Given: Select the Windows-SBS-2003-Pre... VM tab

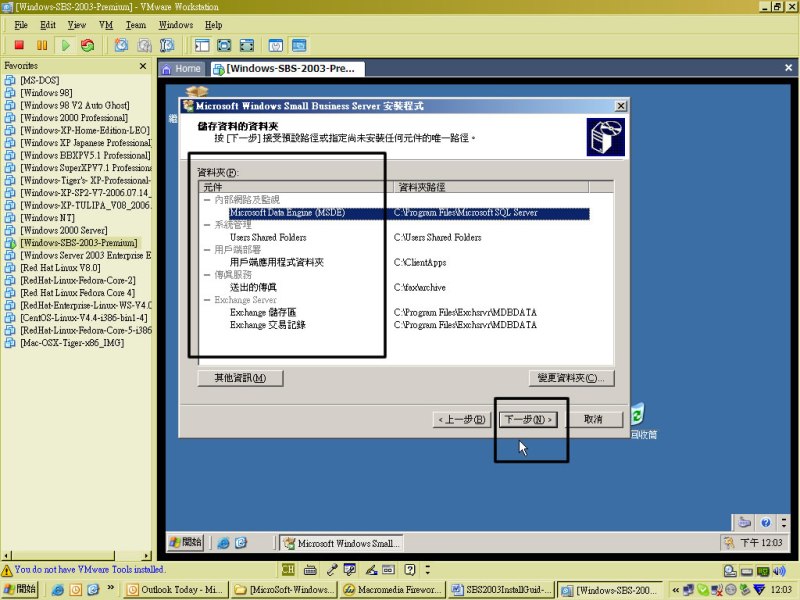Looking at the screenshot, I should pos(286,69).
